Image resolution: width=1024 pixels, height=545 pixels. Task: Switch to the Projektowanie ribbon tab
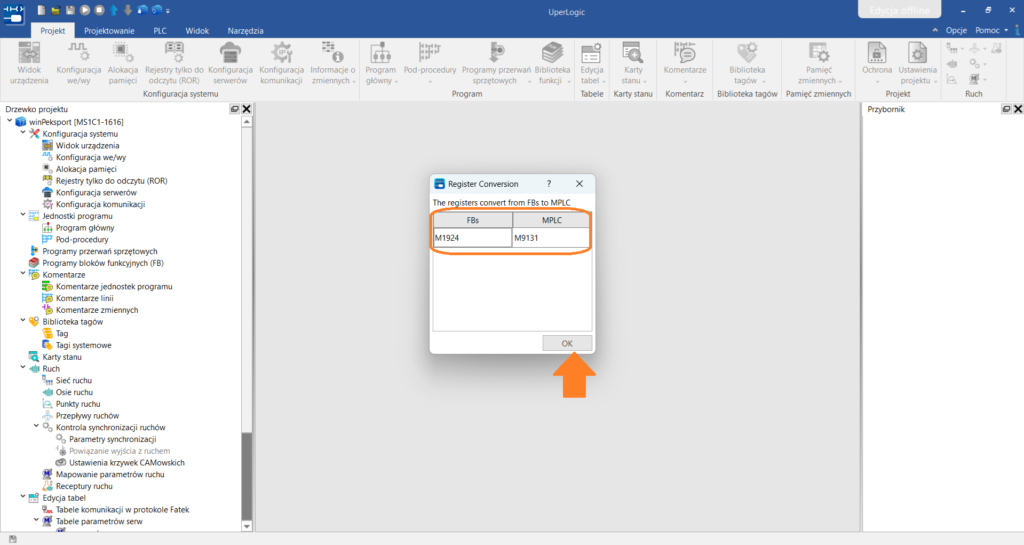click(109, 31)
